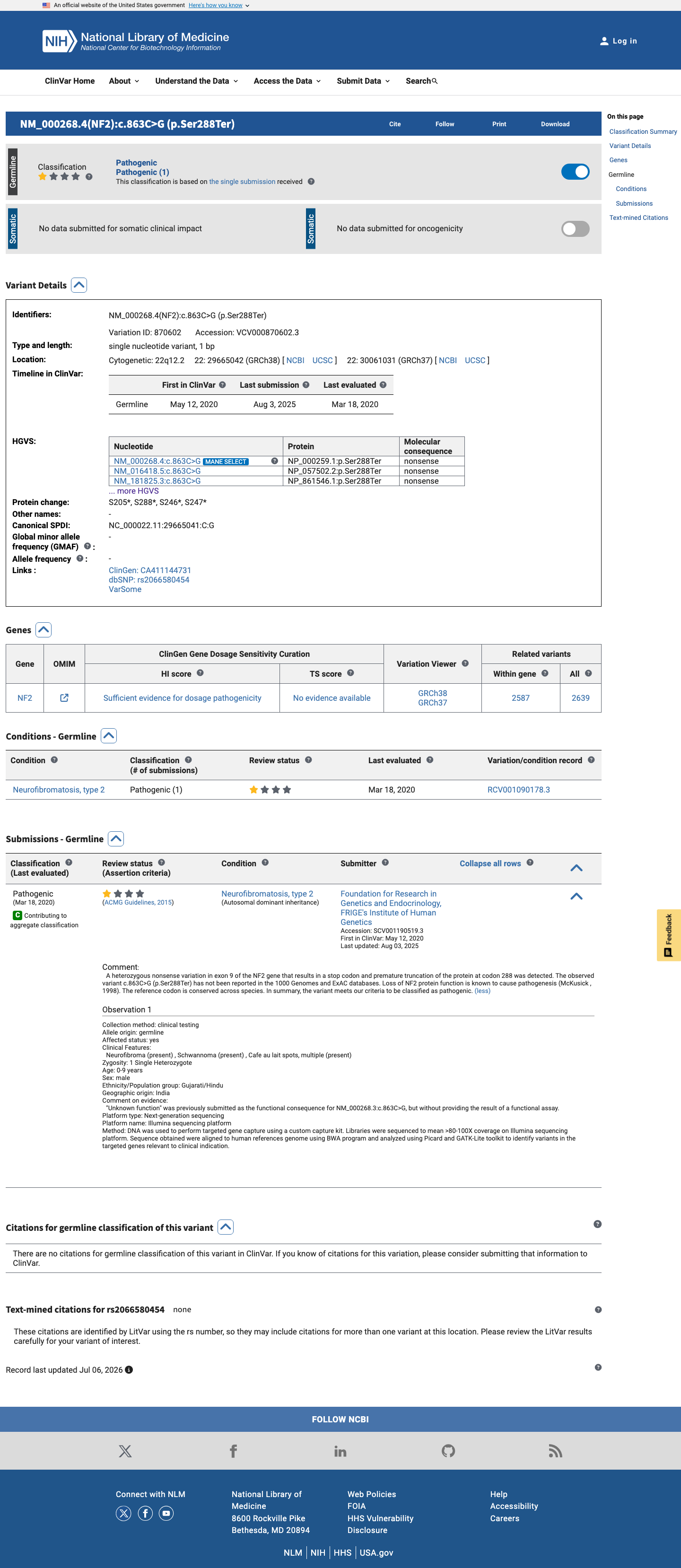
Task: Click help icon next to Last evaluated in timeline
Action: pyautogui.click(x=383, y=385)
